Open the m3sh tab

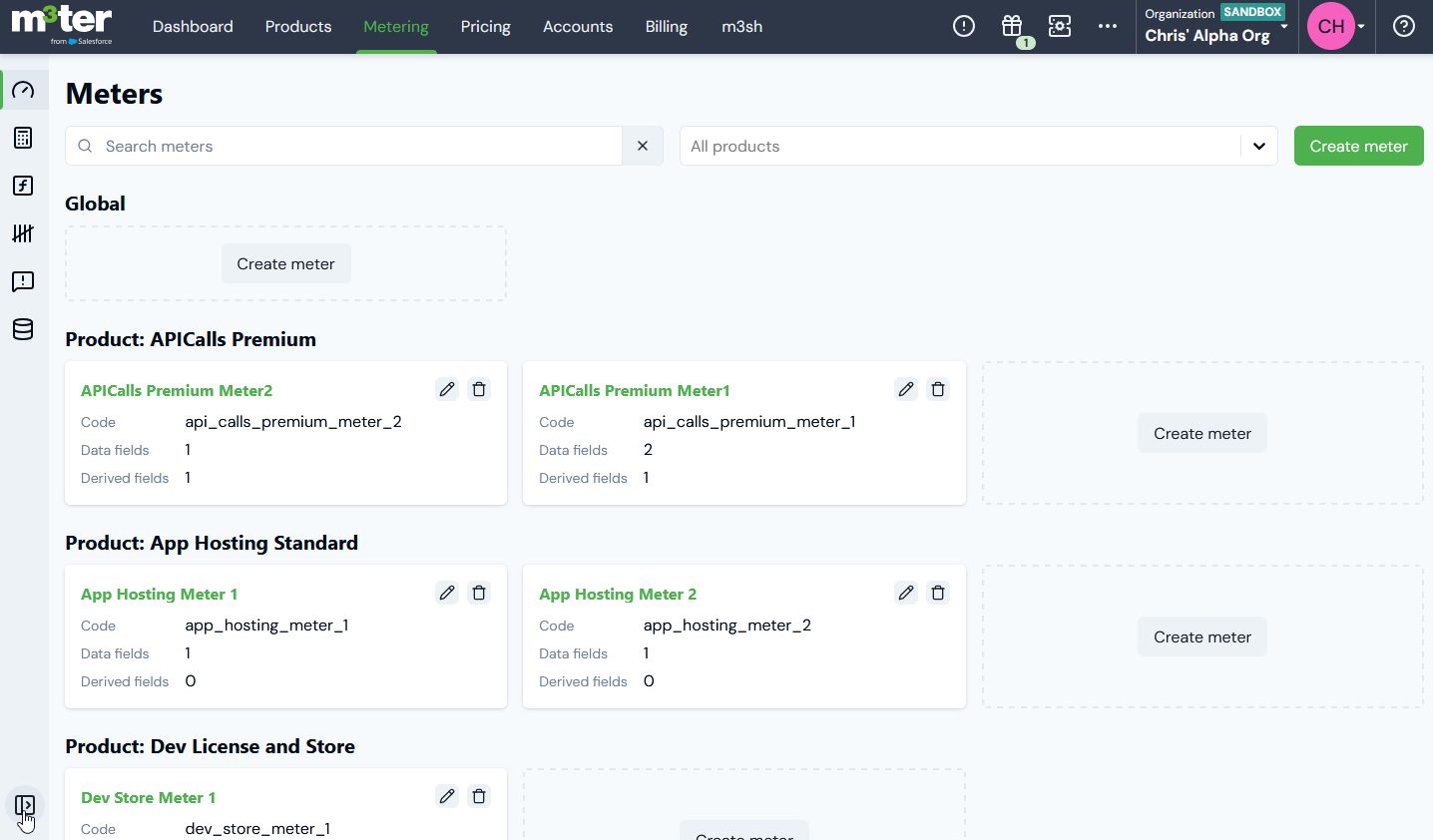(x=742, y=27)
